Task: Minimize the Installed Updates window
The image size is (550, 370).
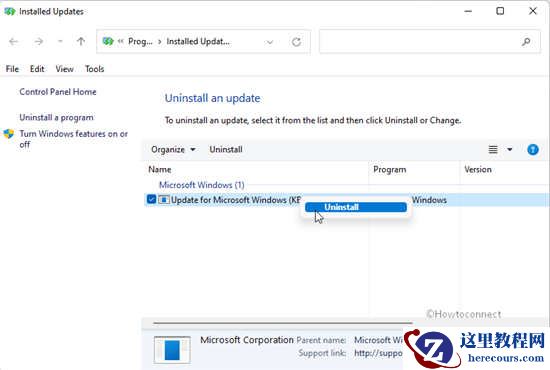Action: coord(468,11)
